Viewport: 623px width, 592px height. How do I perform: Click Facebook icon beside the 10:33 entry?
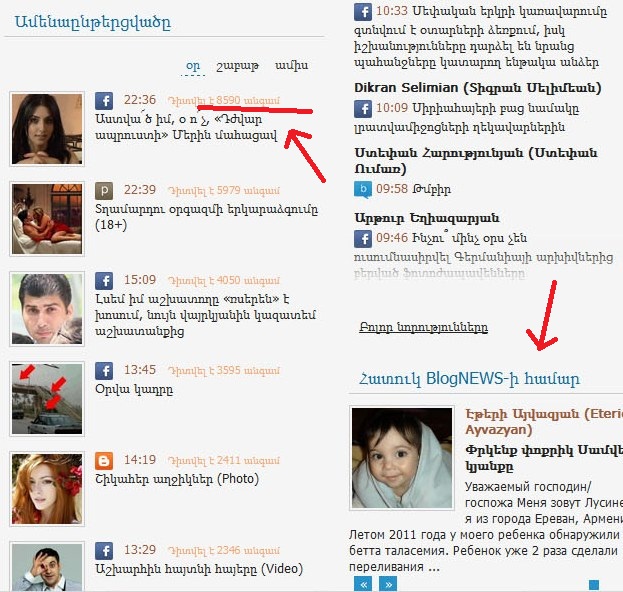(x=363, y=12)
